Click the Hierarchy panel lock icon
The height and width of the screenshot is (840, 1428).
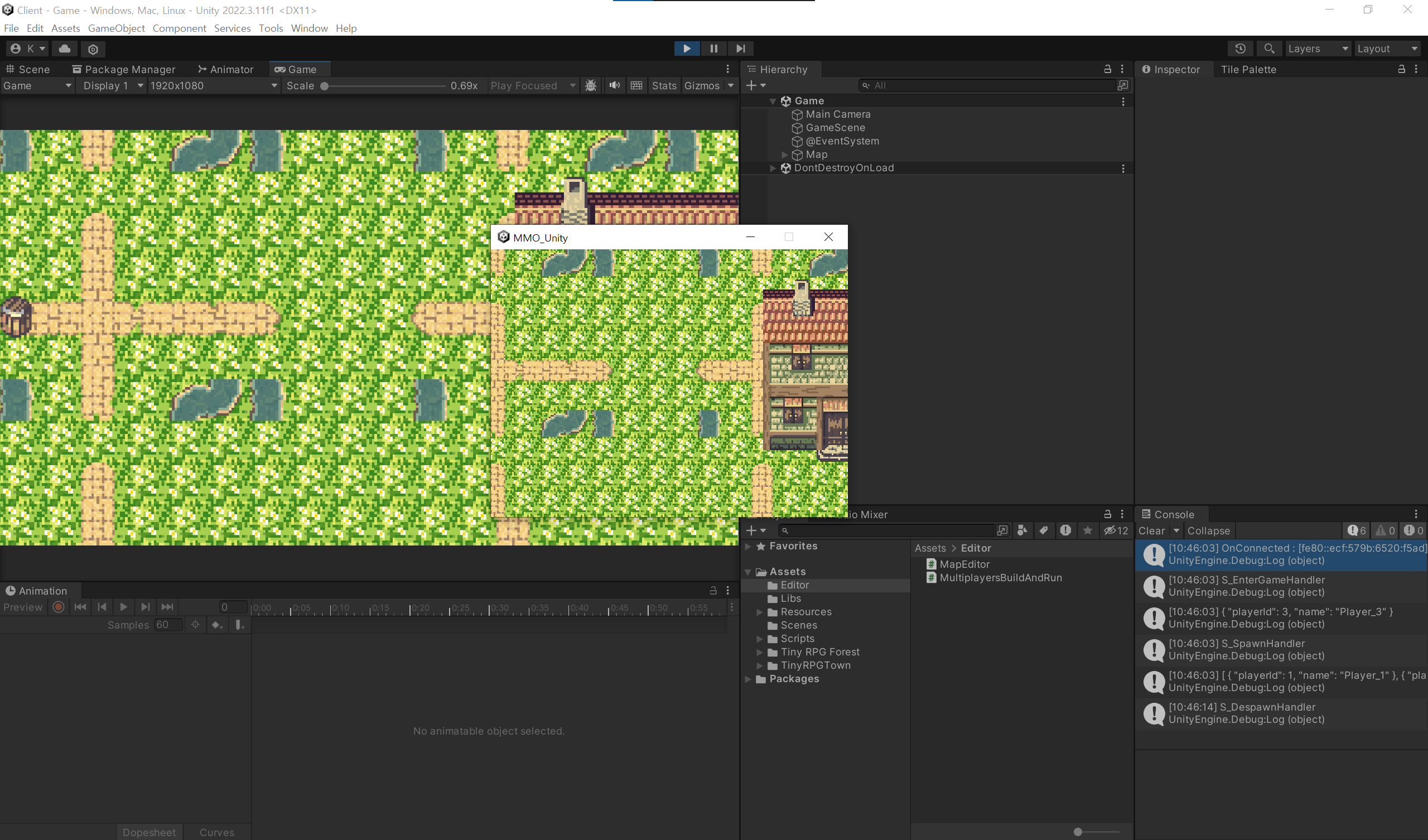(x=1107, y=69)
